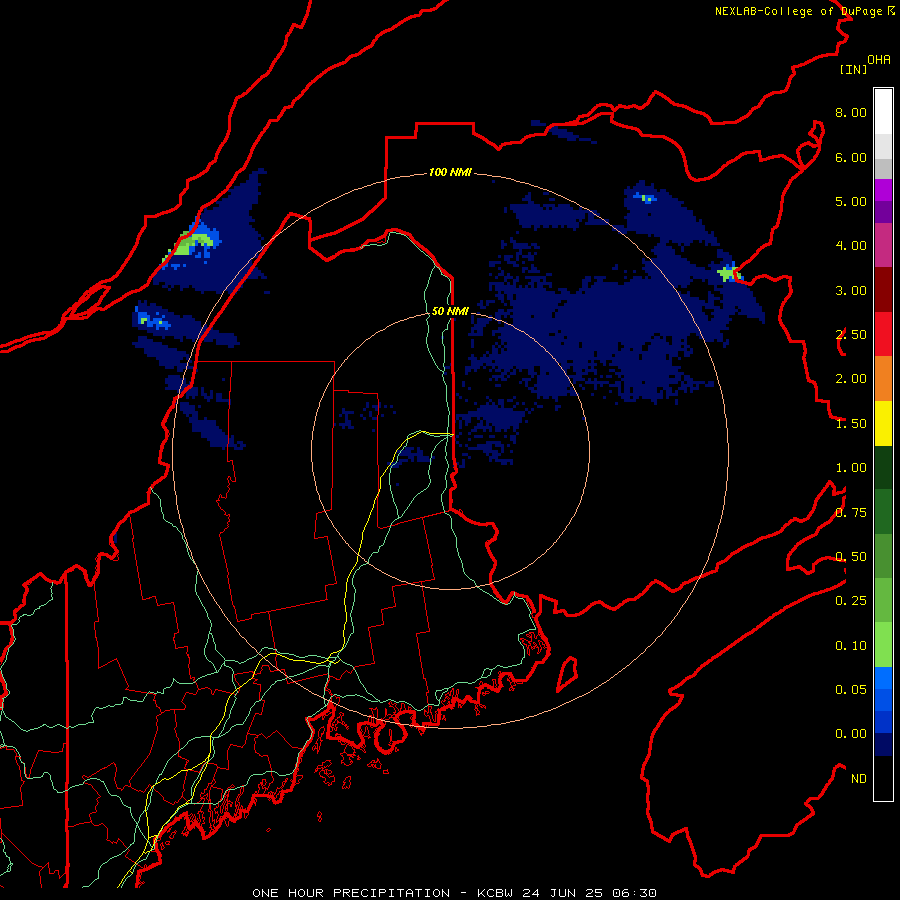Click the ND legend label
The image size is (900, 900).
[x=859, y=779]
